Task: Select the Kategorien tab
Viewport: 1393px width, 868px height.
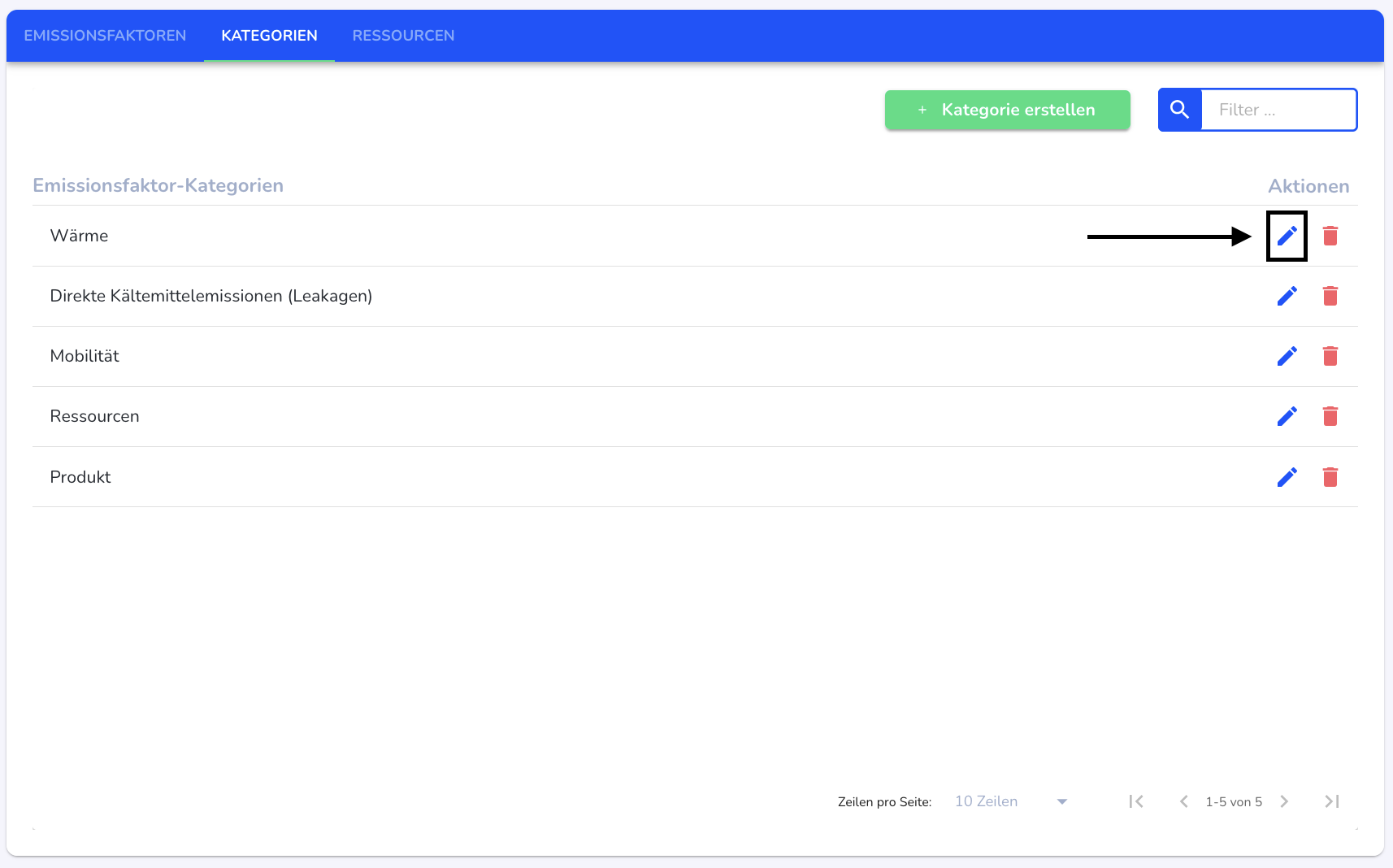Action: [269, 36]
